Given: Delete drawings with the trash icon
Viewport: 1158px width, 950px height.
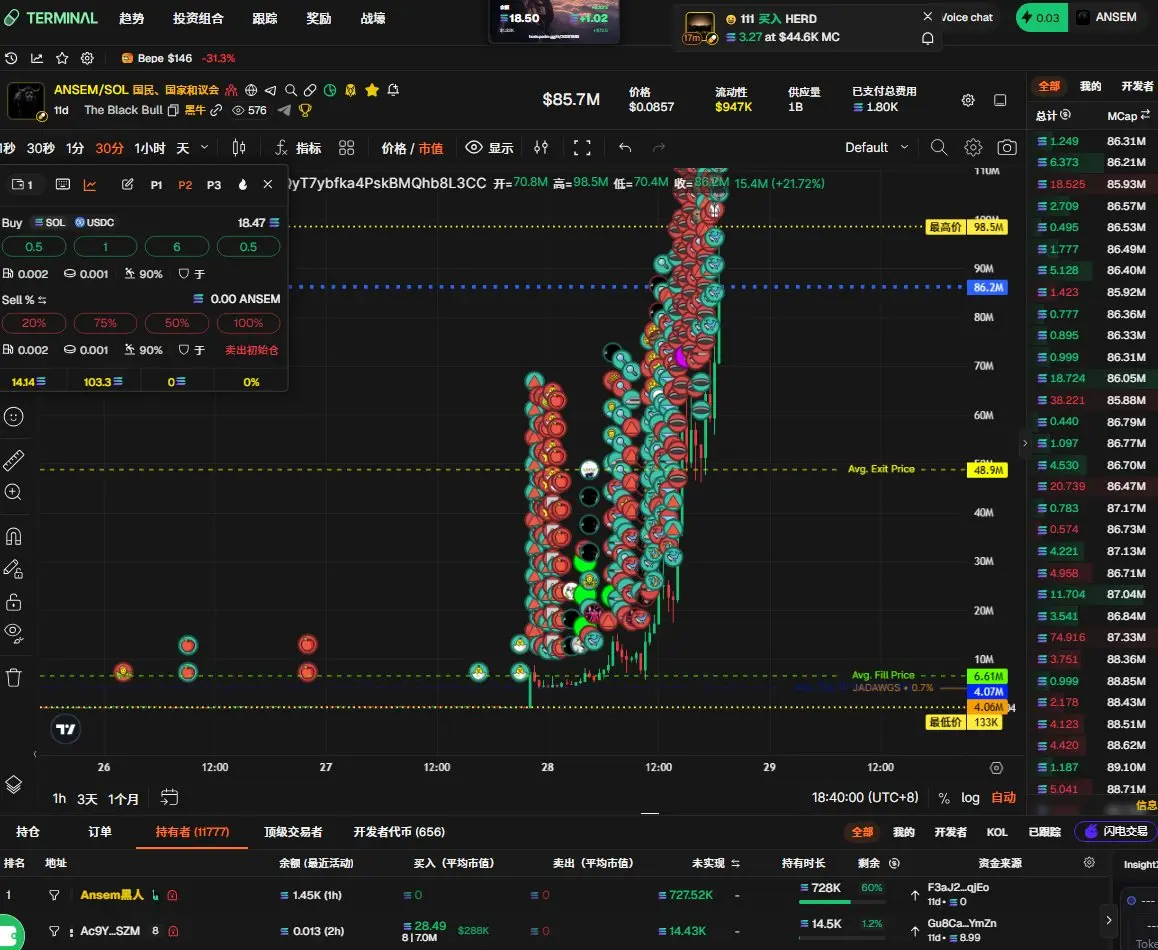Looking at the screenshot, I should point(13,677).
